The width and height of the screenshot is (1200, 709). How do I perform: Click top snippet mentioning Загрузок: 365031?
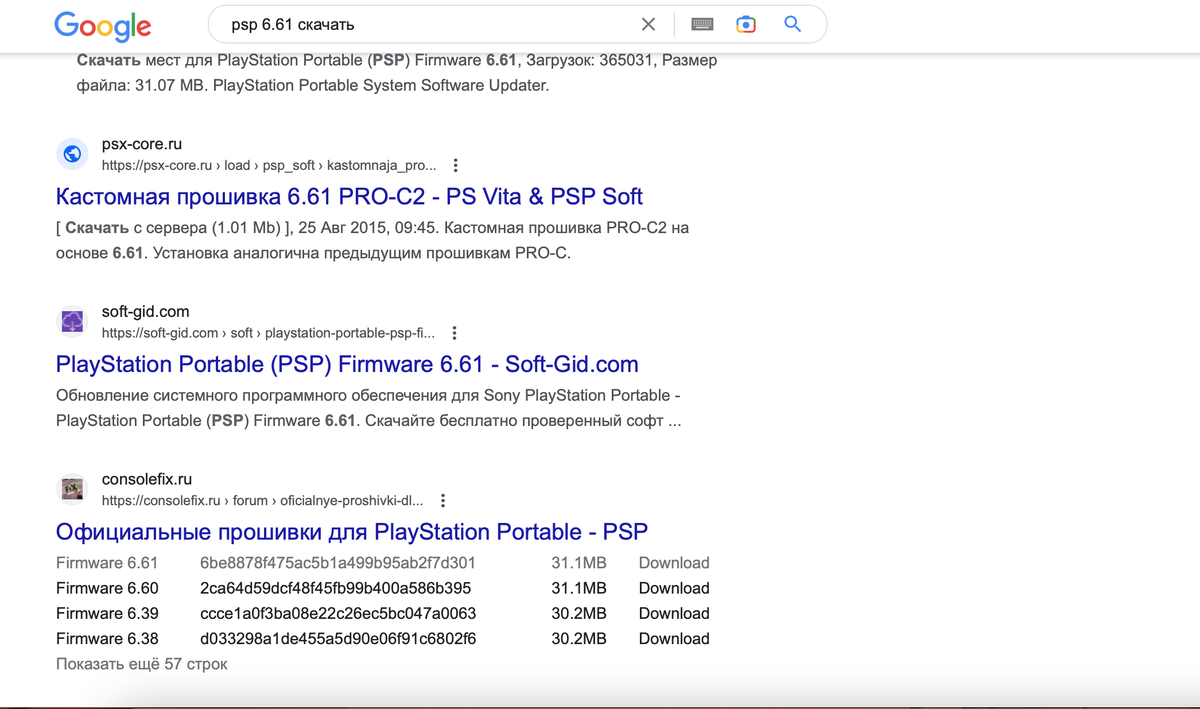tap(397, 73)
